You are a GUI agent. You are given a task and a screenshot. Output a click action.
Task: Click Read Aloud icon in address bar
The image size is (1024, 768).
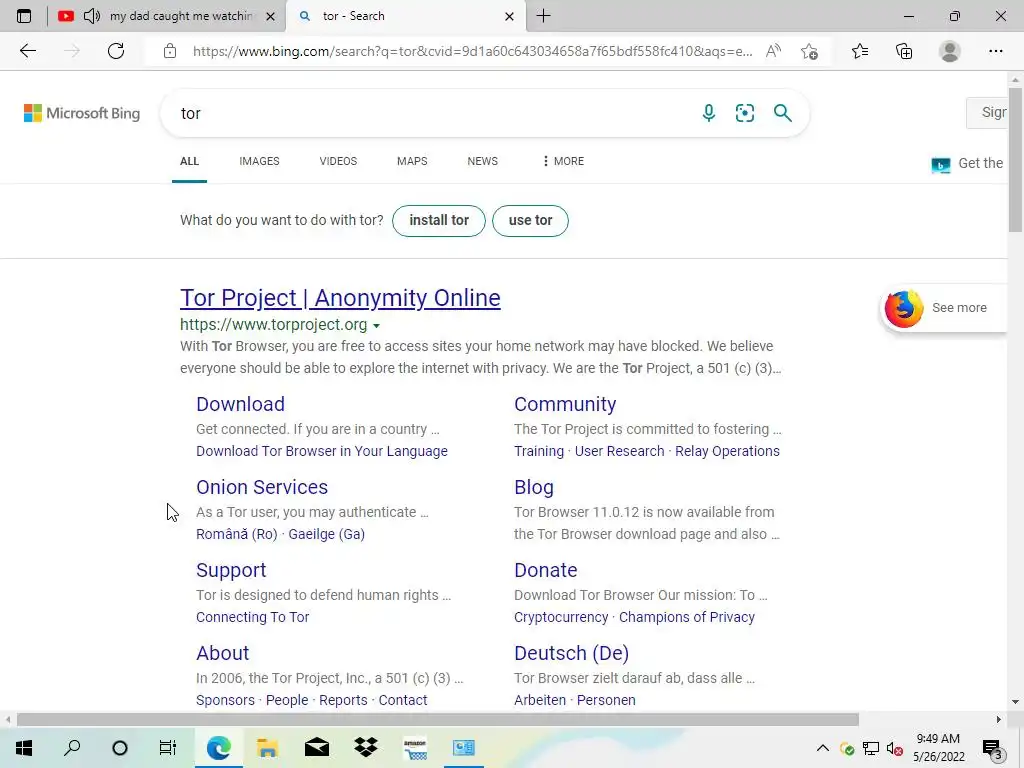[x=773, y=51]
